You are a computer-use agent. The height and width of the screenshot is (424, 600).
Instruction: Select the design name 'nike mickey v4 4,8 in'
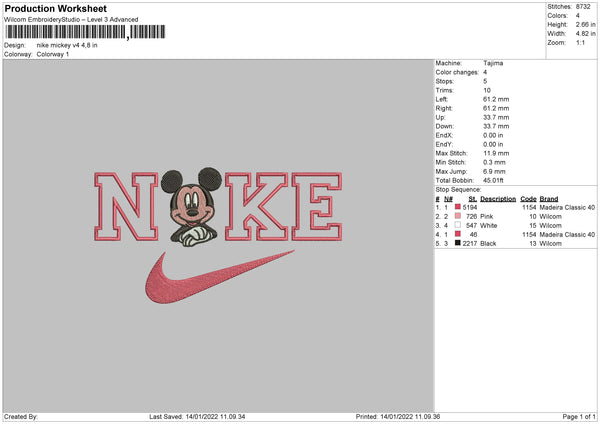(67, 45)
